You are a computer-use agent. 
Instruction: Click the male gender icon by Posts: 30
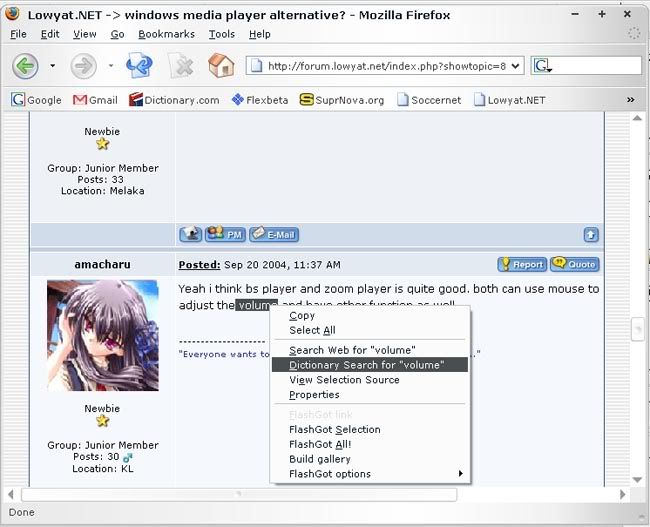pos(128,457)
